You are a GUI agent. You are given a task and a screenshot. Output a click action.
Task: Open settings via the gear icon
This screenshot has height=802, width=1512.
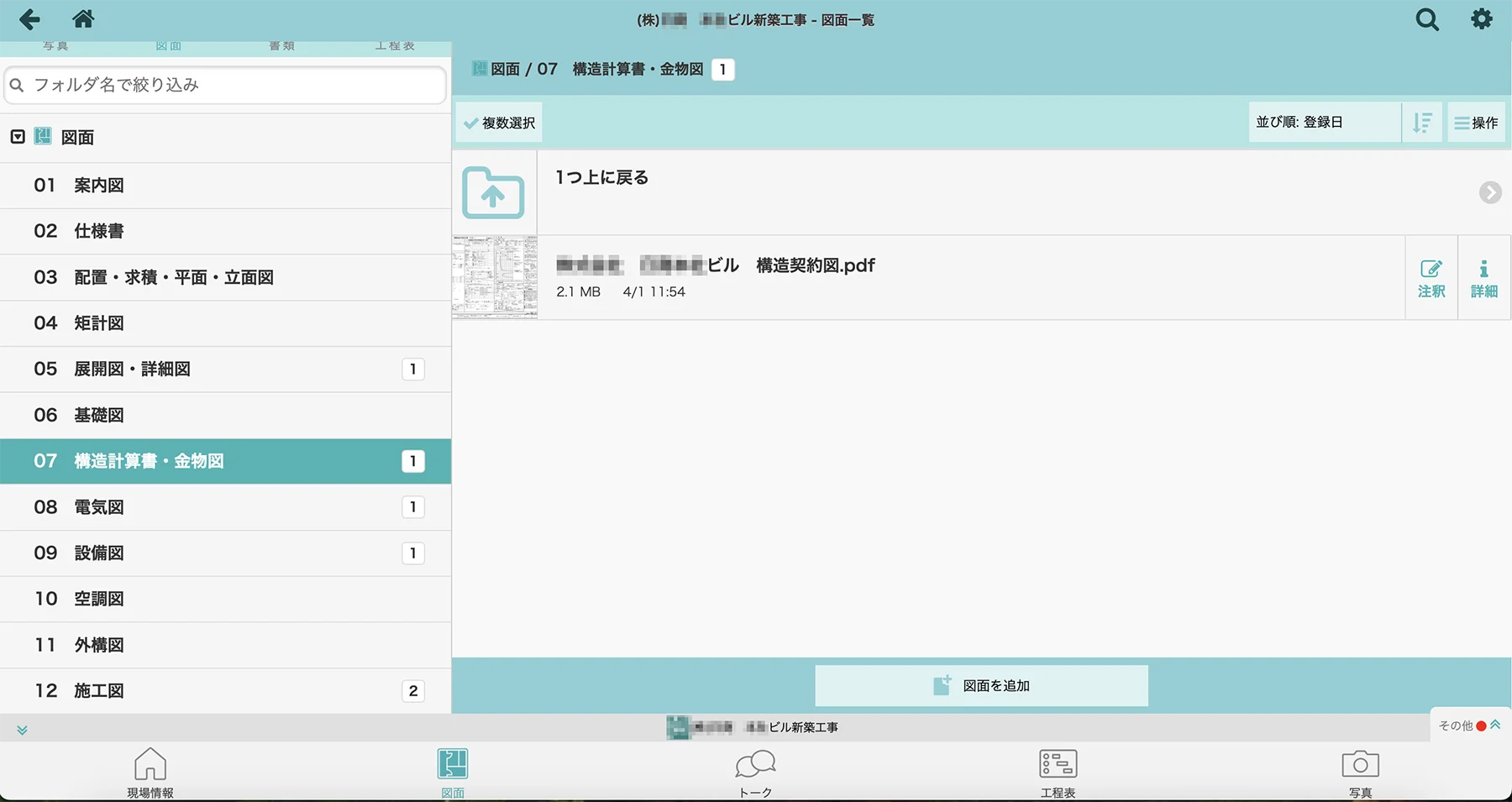click(x=1482, y=19)
